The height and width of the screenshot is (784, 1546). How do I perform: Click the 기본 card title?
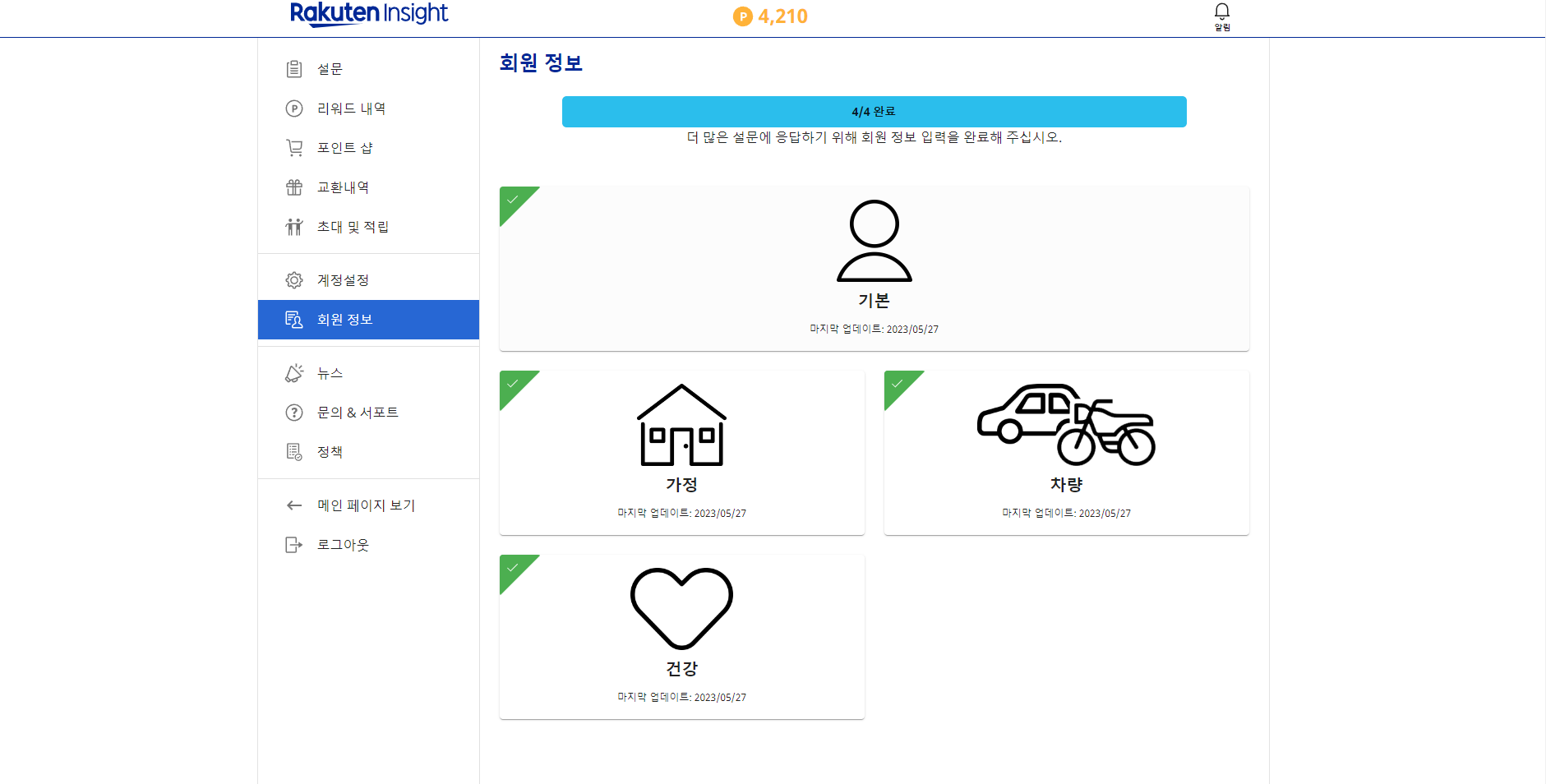coord(875,301)
